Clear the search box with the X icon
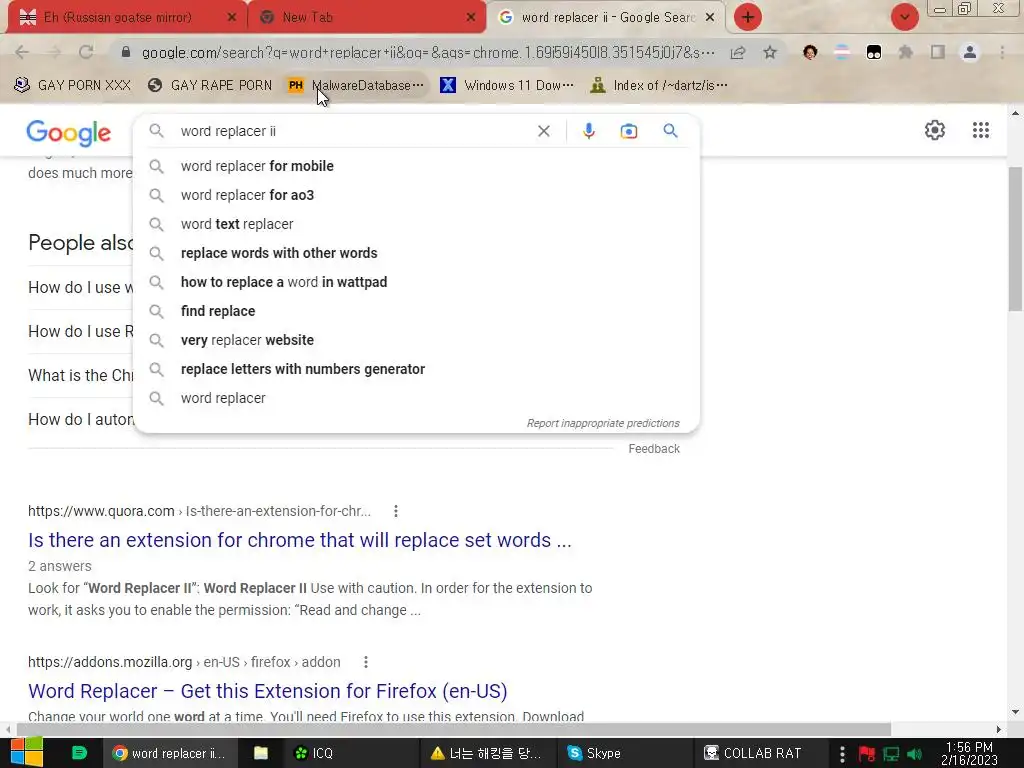This screenshot has width=1024, height=768. [x=543, y=131]
